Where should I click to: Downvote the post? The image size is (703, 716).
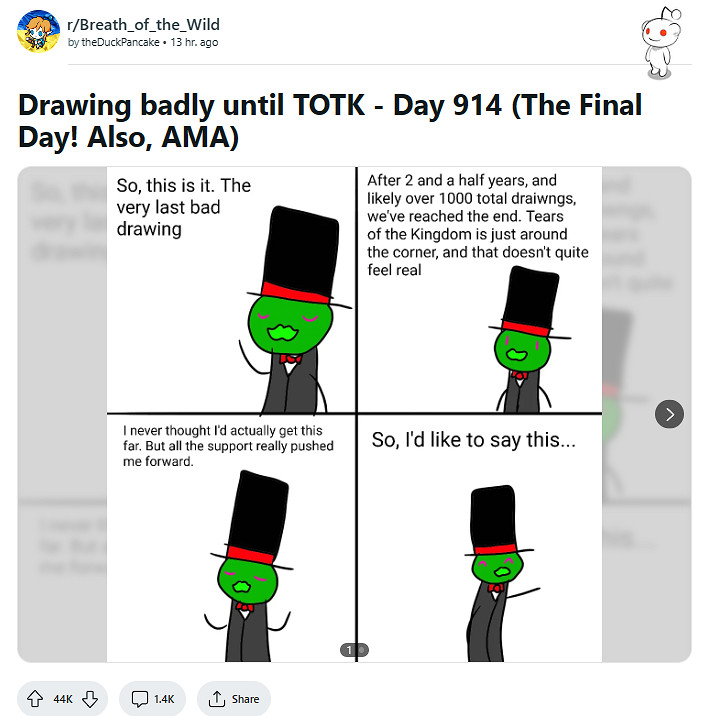[90, 699]
